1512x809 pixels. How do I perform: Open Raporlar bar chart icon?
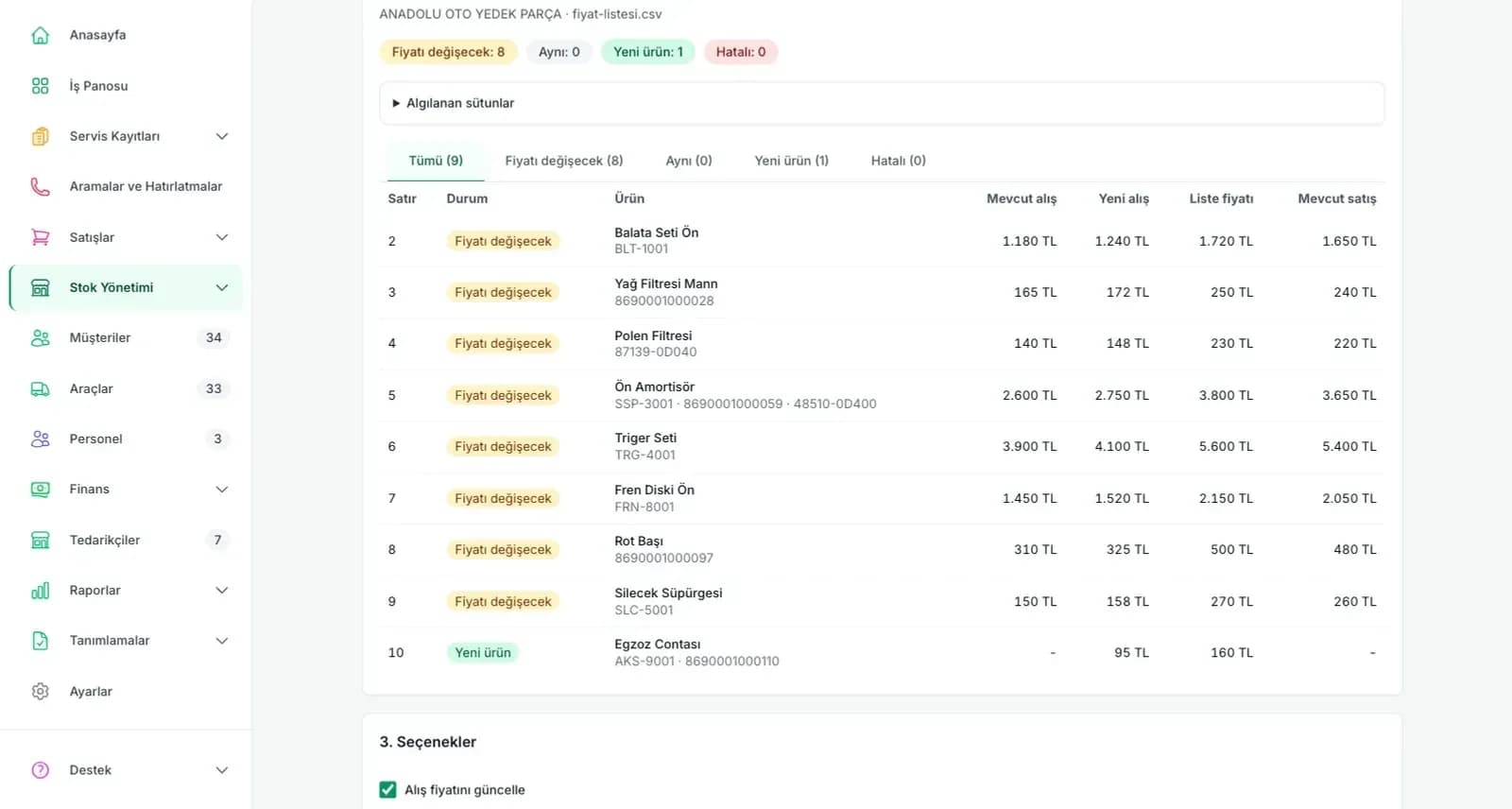[x=40, y=591]
